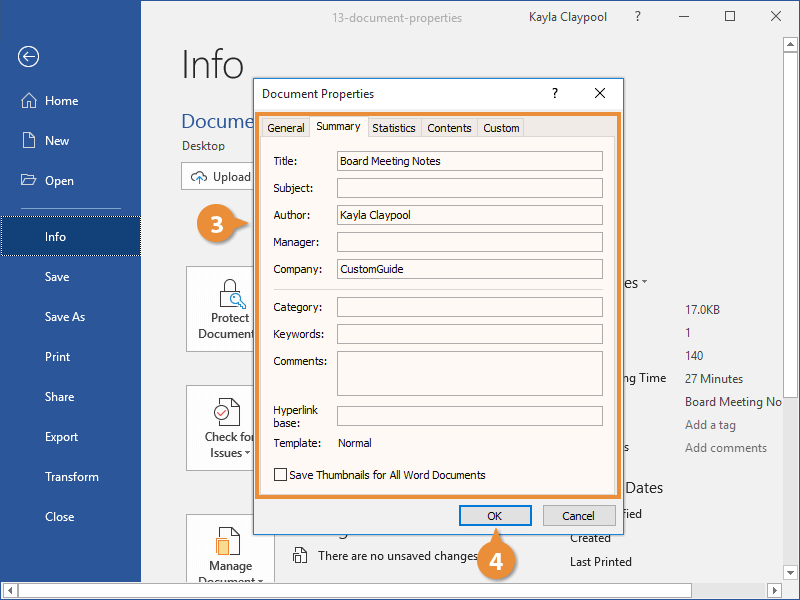Switch to the Statistics tab
Image resolution: width=800 pixels, height=600 pixels.
394,127
